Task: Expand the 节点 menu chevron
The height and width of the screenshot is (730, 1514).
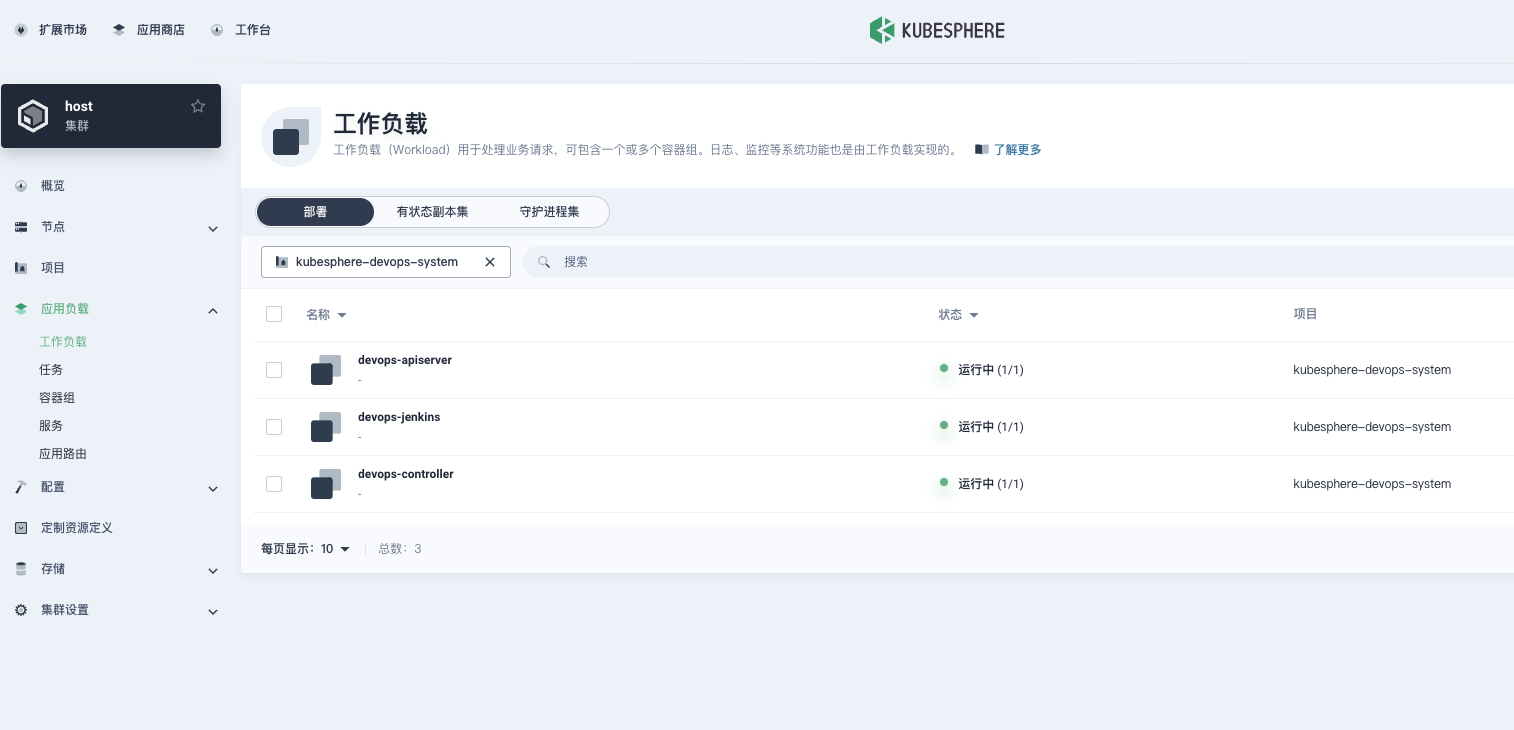Action: point(213,229)
